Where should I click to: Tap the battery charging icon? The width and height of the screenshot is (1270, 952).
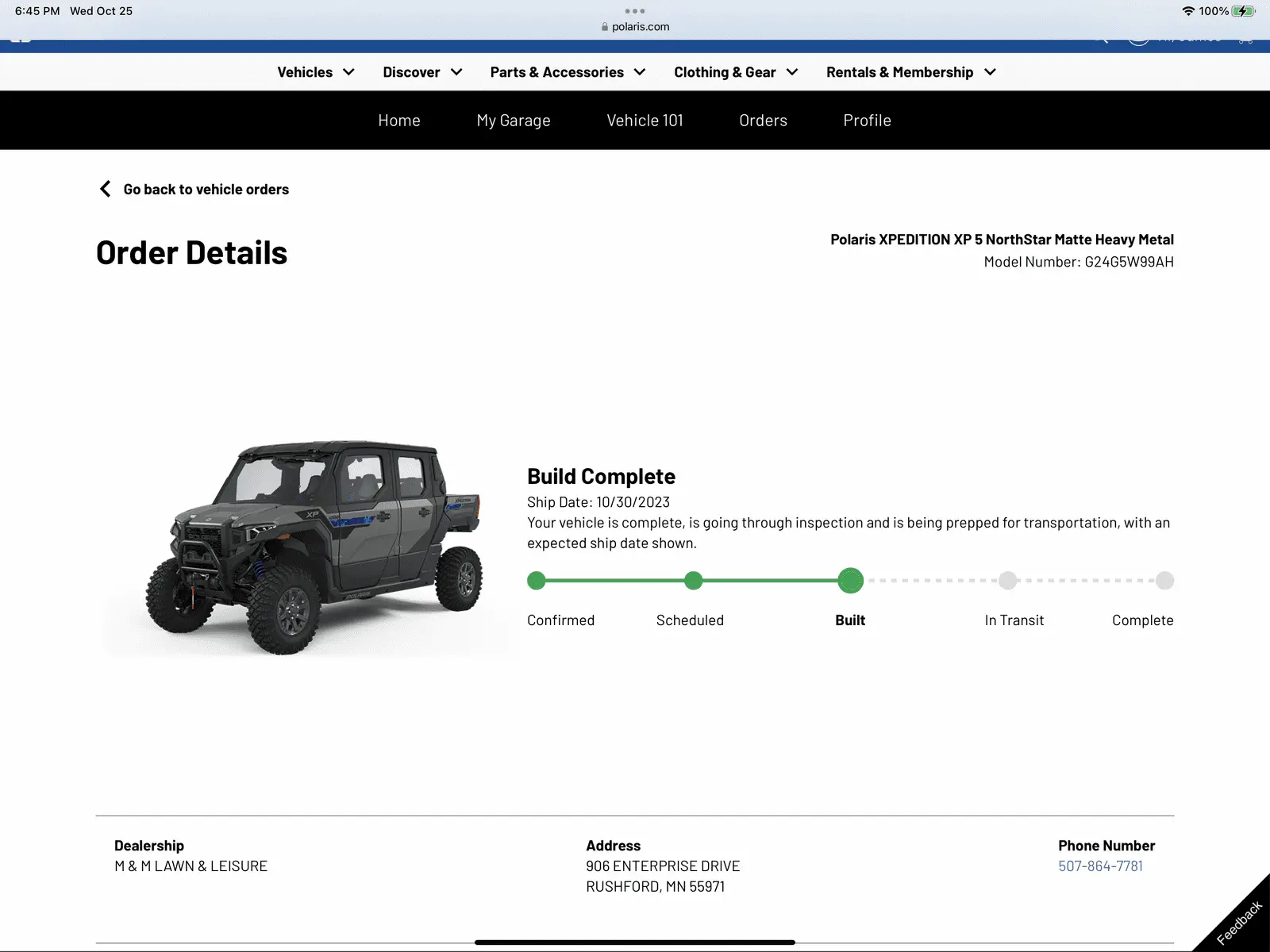pyautogui.click(x=1244, y=11)
